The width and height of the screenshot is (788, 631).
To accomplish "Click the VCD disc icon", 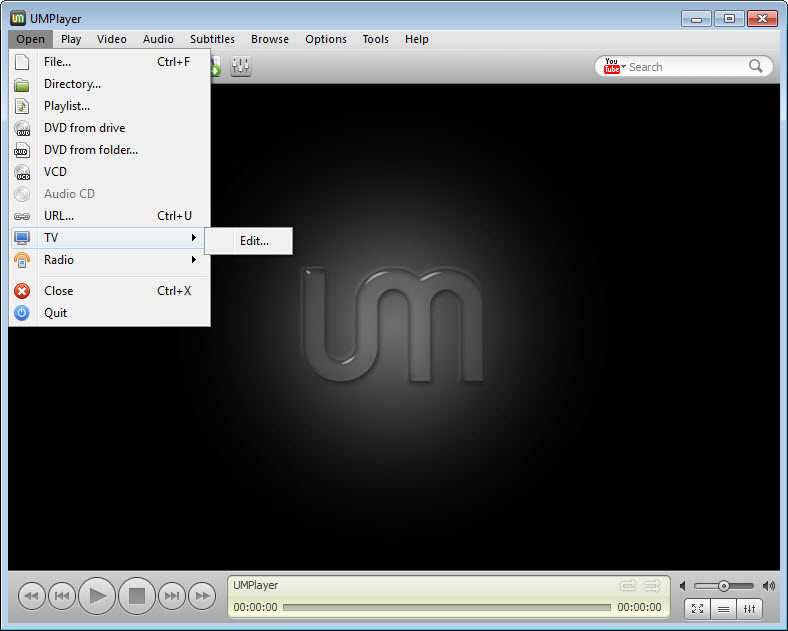I will click(22, 172).
